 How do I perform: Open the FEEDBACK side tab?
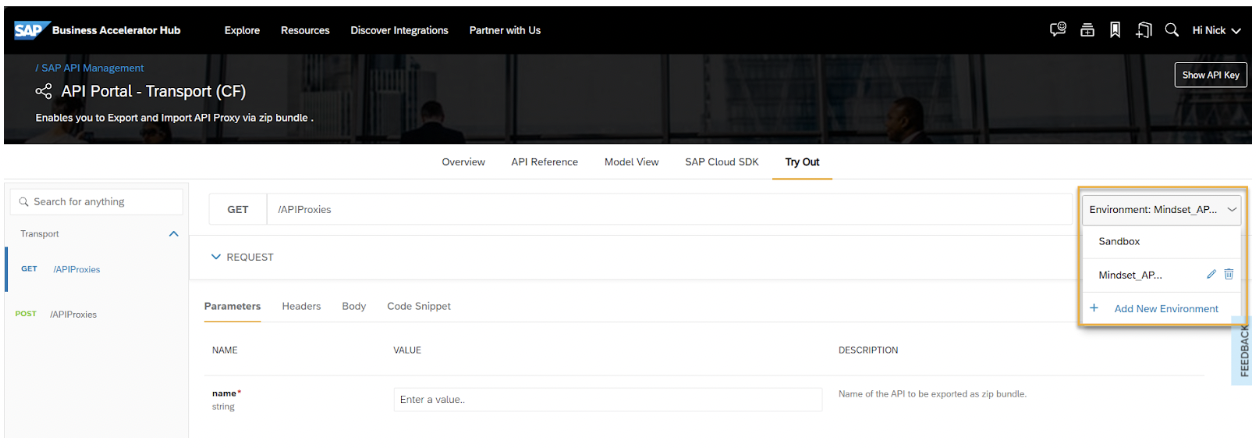click(1243, 350)
